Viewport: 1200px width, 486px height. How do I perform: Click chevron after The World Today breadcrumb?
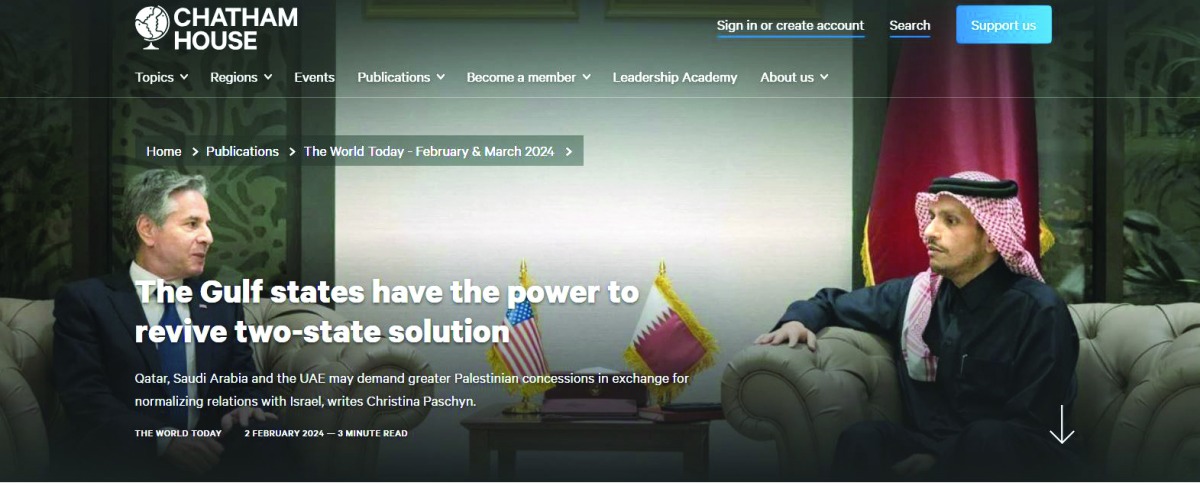pos(568,152)
